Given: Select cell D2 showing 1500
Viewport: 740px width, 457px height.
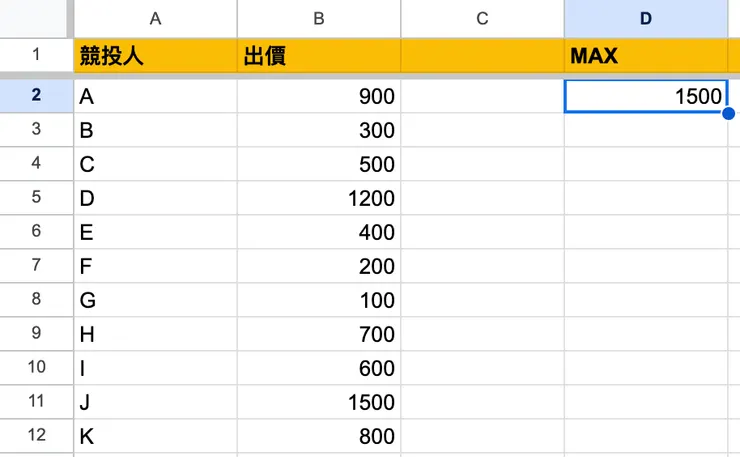Looking at the screenshot, I should (645, 96).
